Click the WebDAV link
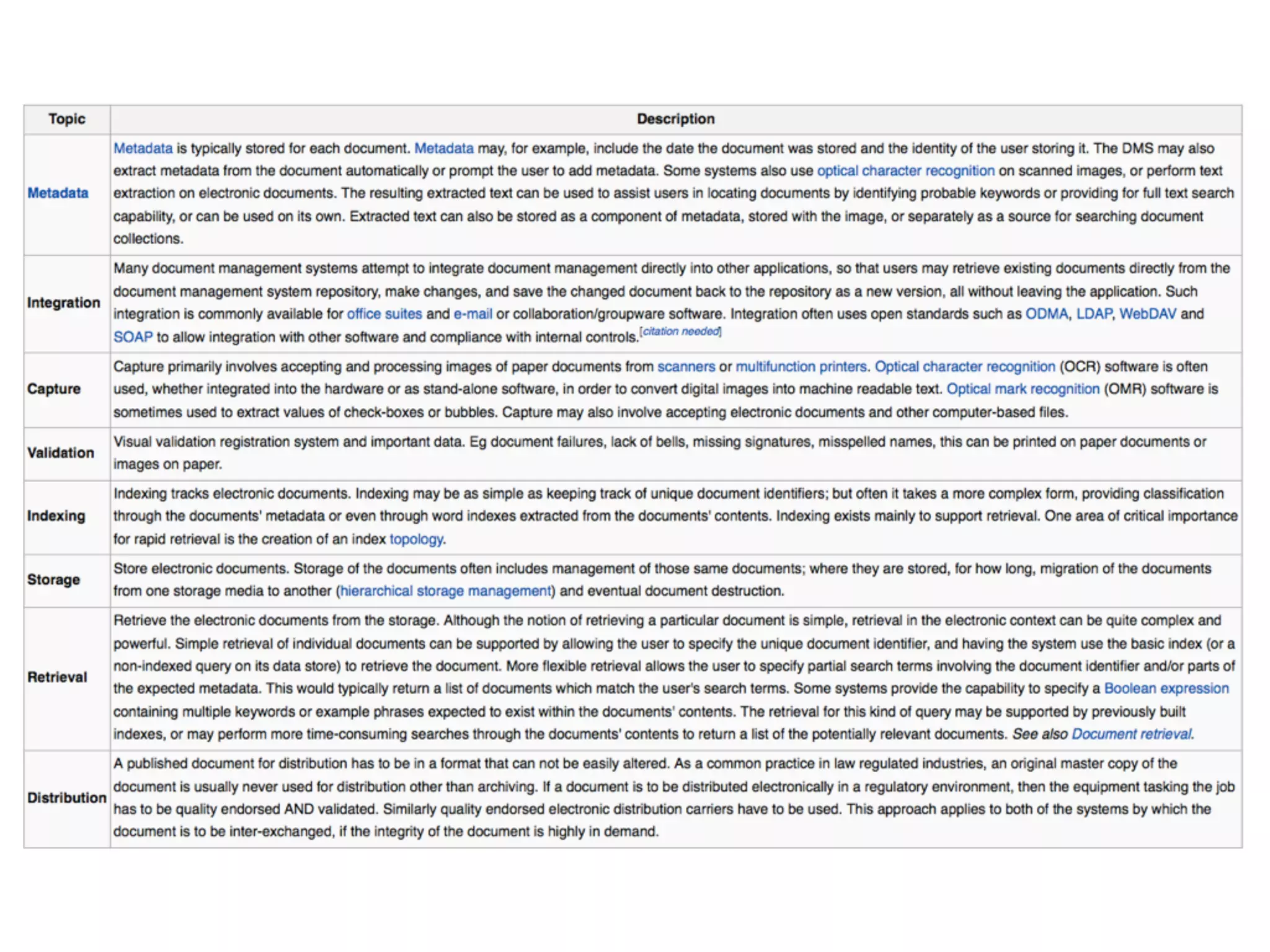1270x952 pixels. [1147, 314]
